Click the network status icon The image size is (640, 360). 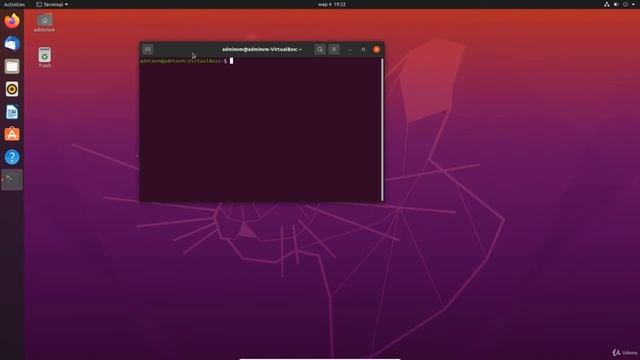[607, 4]
